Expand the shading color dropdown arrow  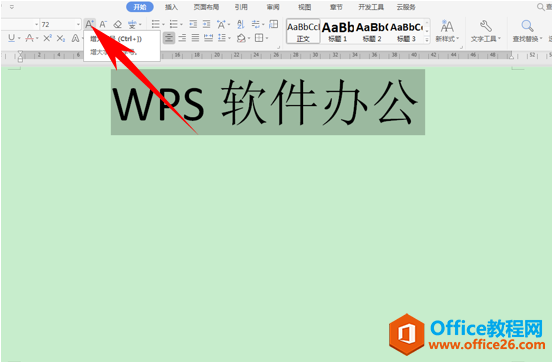(249, 38)
